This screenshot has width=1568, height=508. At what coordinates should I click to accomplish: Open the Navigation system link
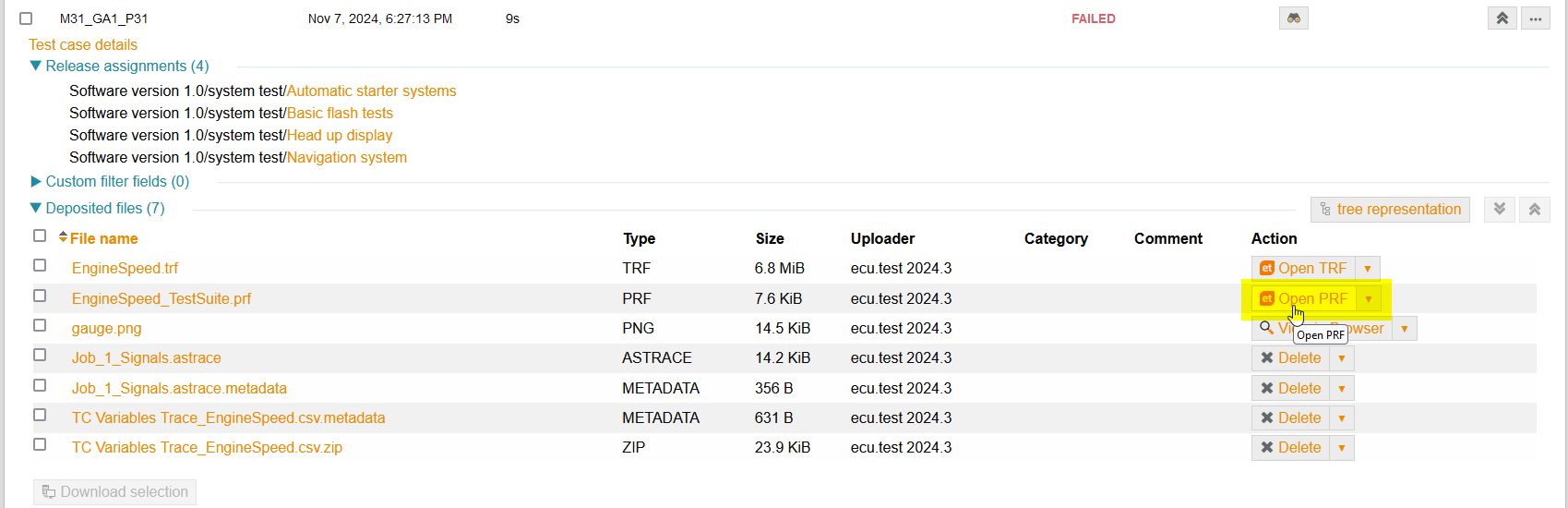point(347,157)
